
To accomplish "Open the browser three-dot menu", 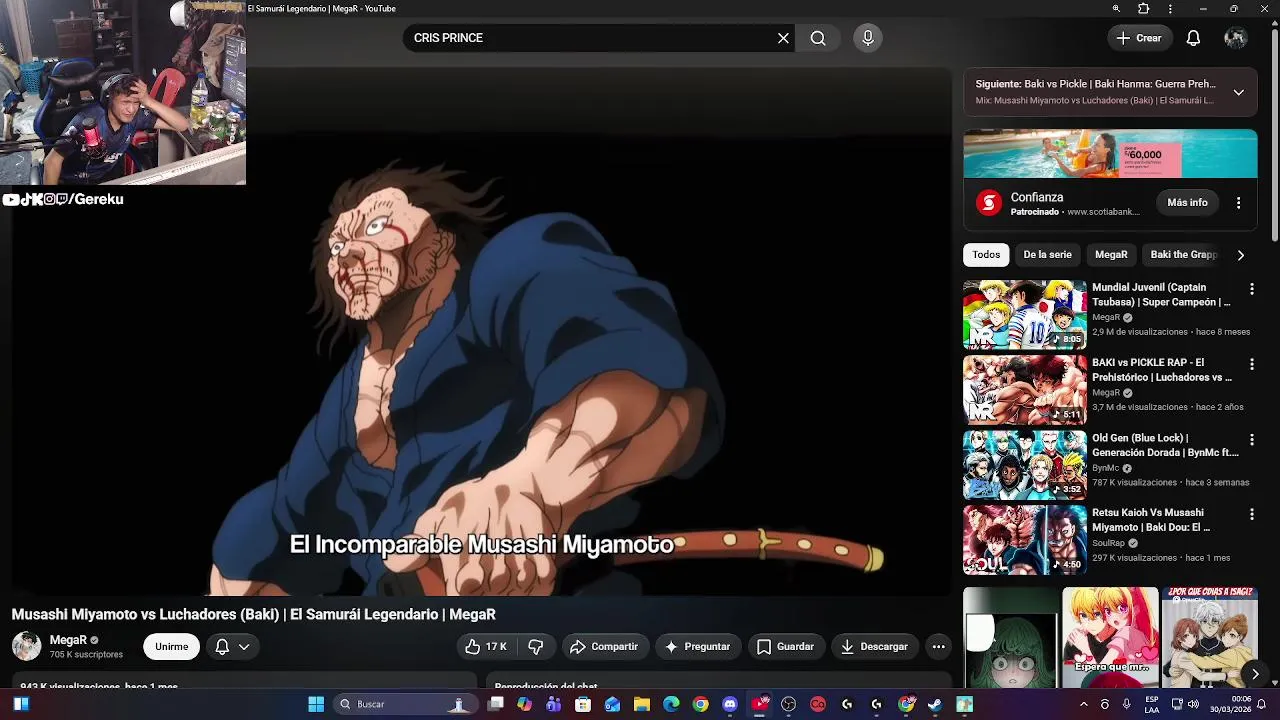I will (1170, 9).
